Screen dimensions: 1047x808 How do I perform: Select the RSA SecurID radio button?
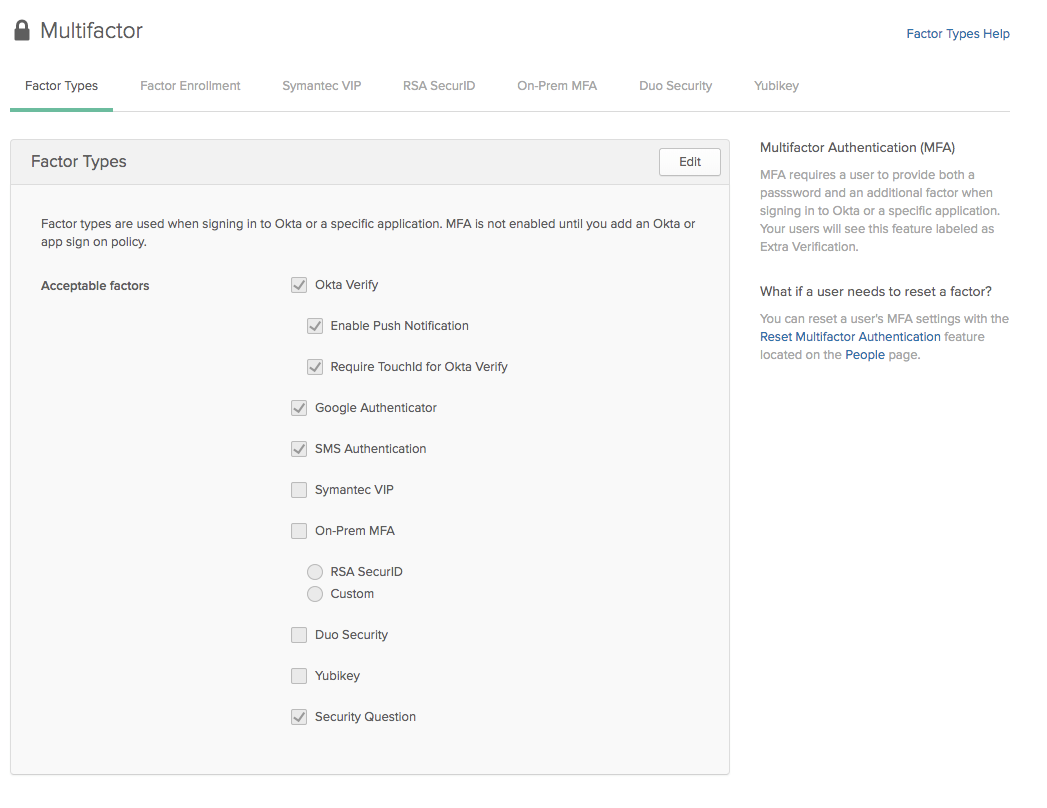point(315,572)
